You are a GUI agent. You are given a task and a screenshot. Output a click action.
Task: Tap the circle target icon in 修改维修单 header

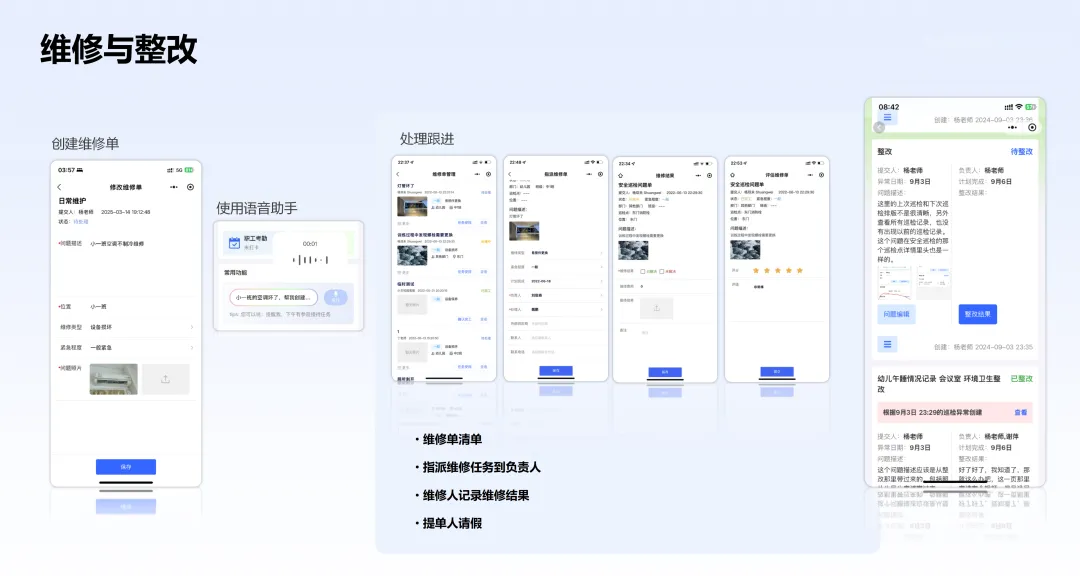click(191, 187)
